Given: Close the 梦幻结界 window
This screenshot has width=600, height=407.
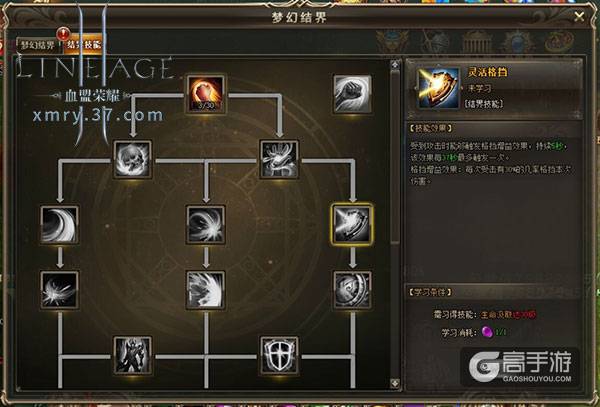Looking at the screenshot, I should pyautogui.click(x=579, y=16).
